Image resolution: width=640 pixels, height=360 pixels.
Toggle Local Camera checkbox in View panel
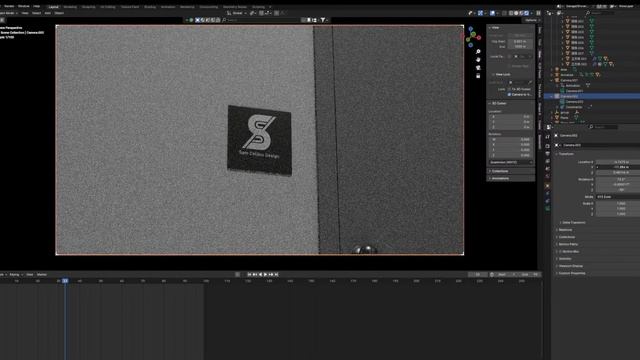tap(509, 56)
